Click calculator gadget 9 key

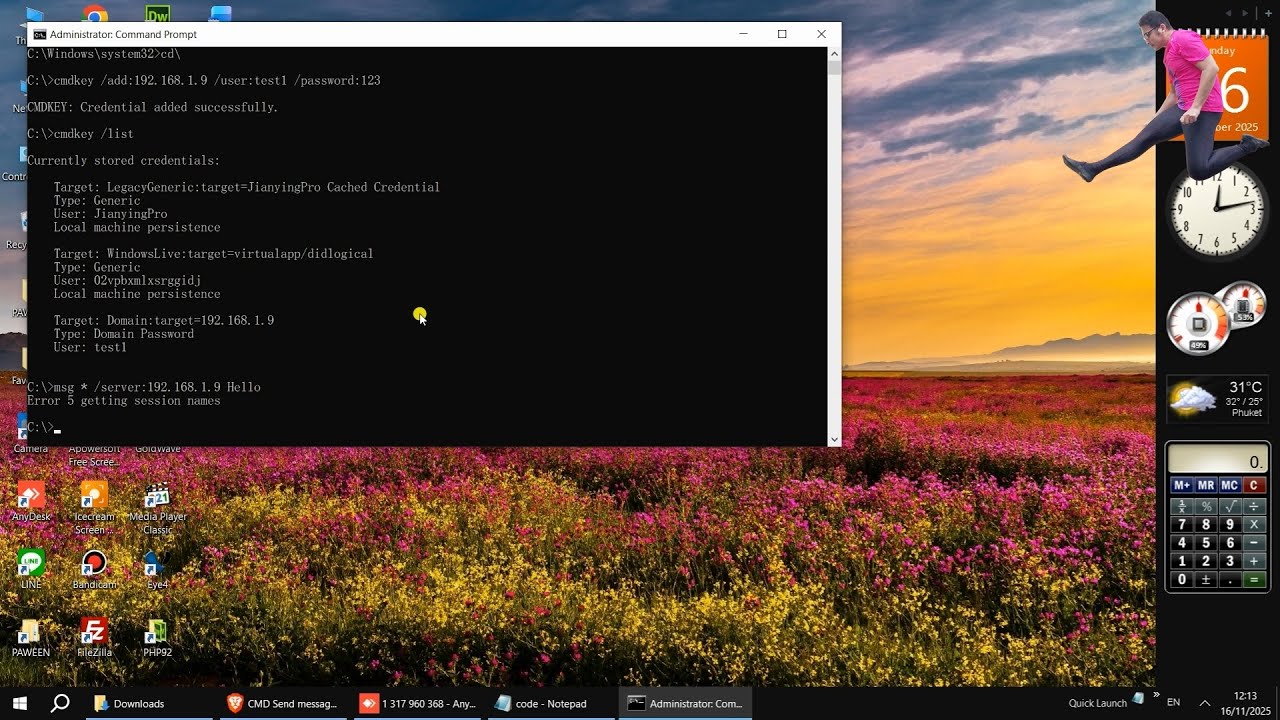[x=1229, y=524]
